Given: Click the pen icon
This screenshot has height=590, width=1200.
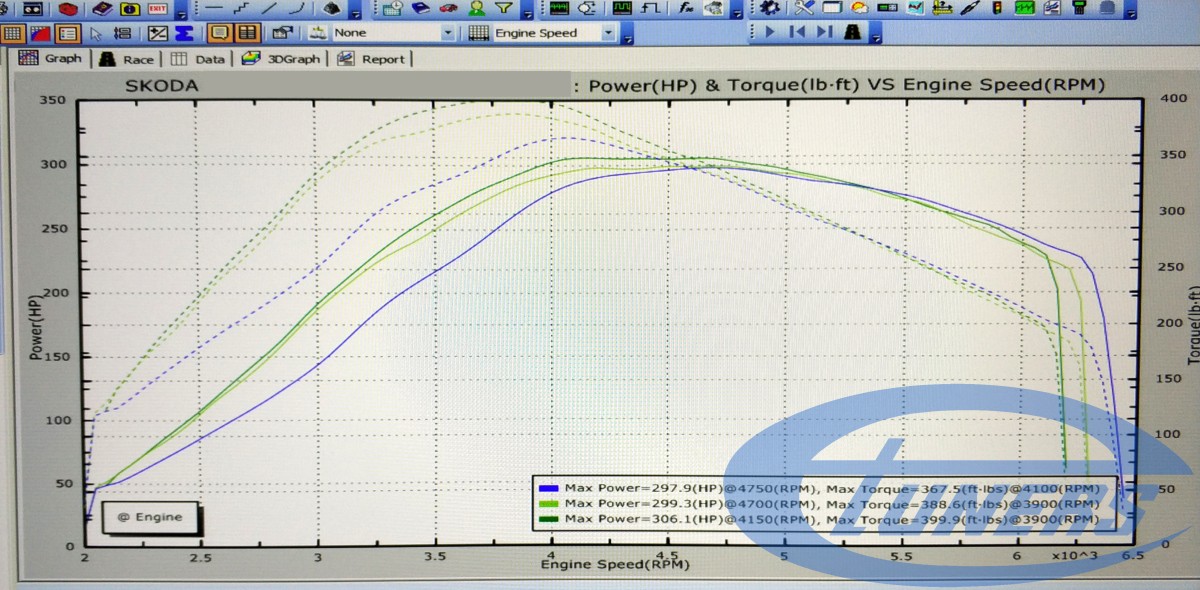Looking at the screenshot, I should [970, 8].
